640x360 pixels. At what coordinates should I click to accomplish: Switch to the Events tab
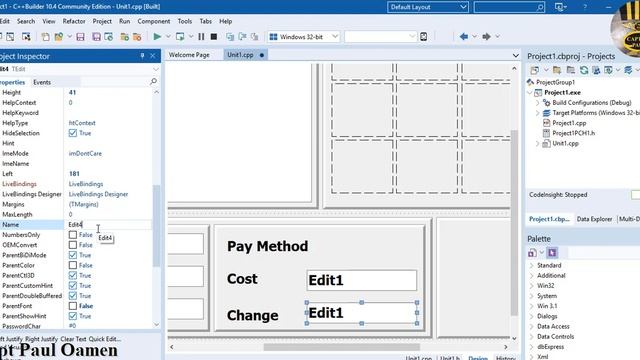pos(42,82)
